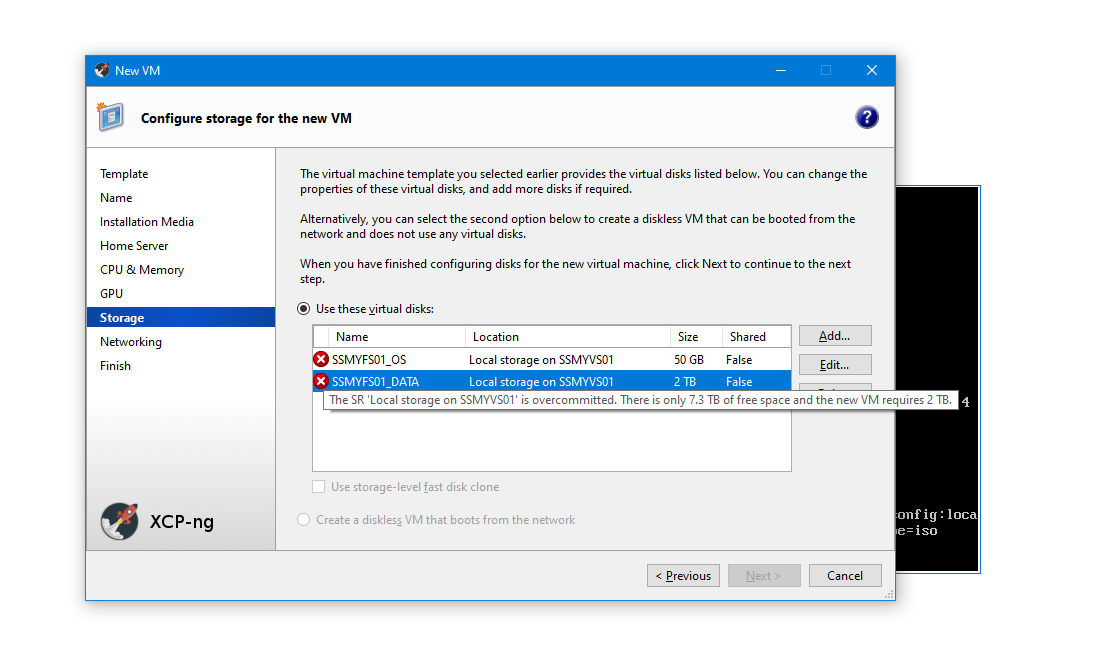Go to the Name wizard step
The width and height of the screenshot is (1103, 647).
click(x=116, y=198)
